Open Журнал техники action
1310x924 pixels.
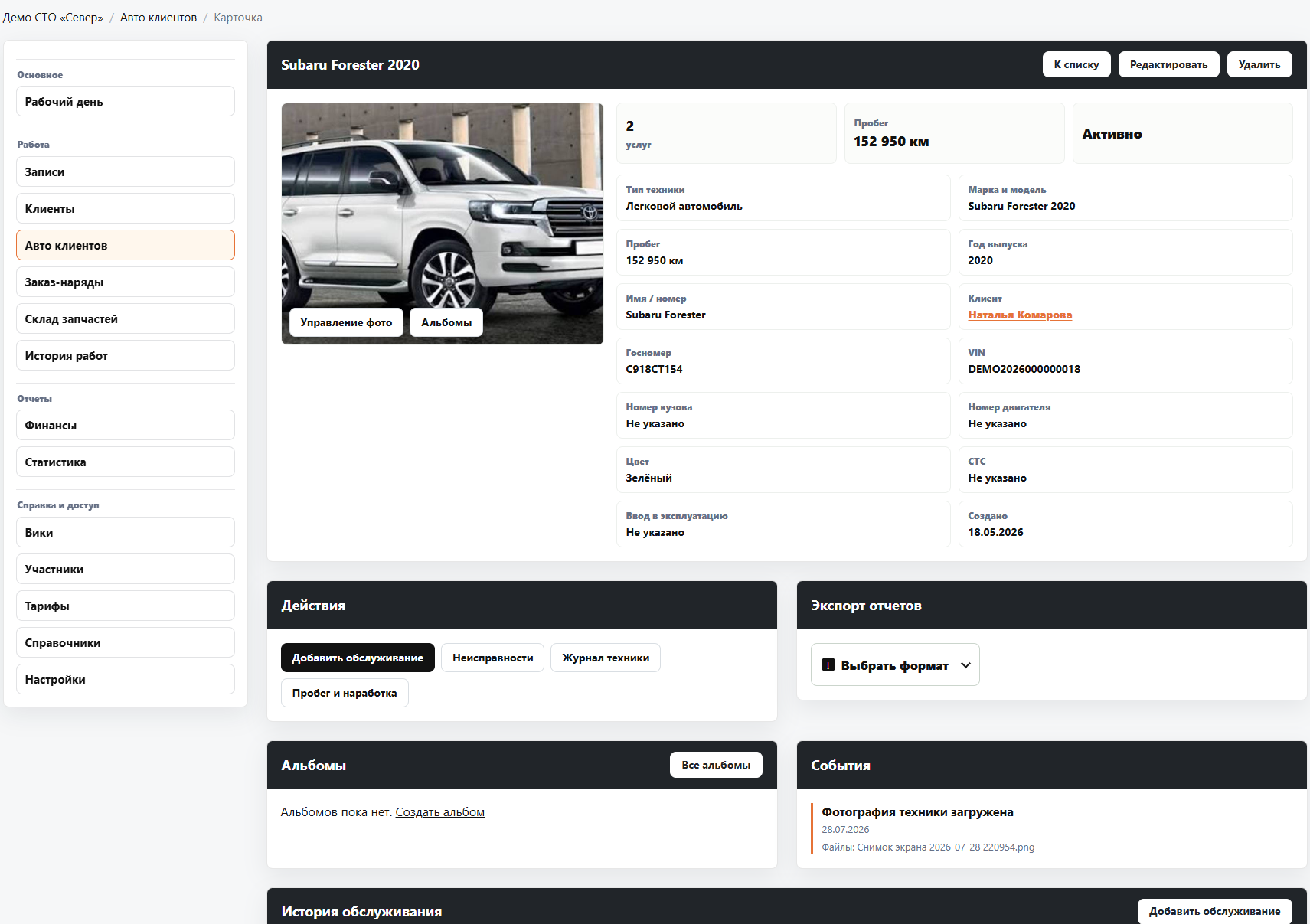[x=606, y=658]
